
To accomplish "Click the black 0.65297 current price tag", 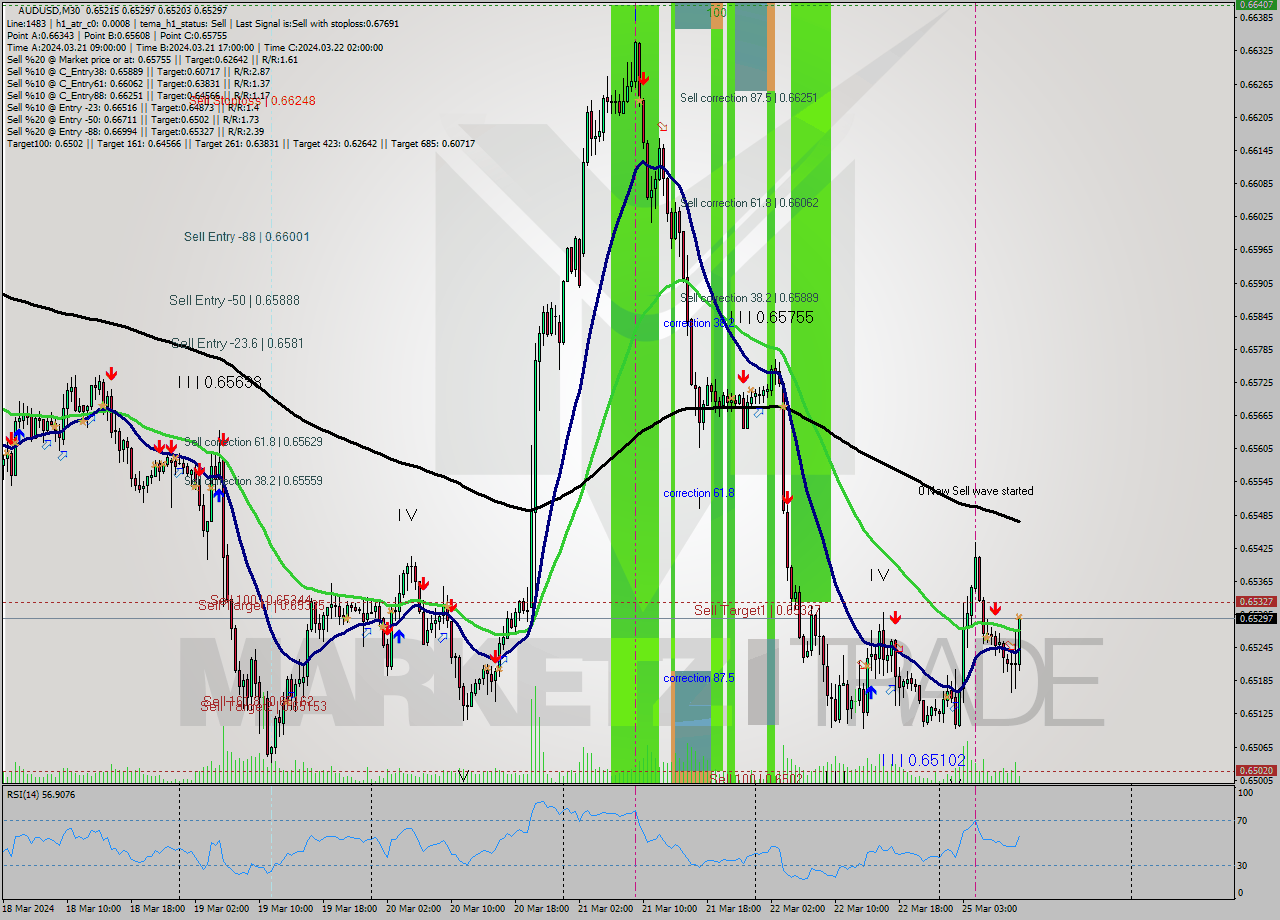I will coord(1255,618).
